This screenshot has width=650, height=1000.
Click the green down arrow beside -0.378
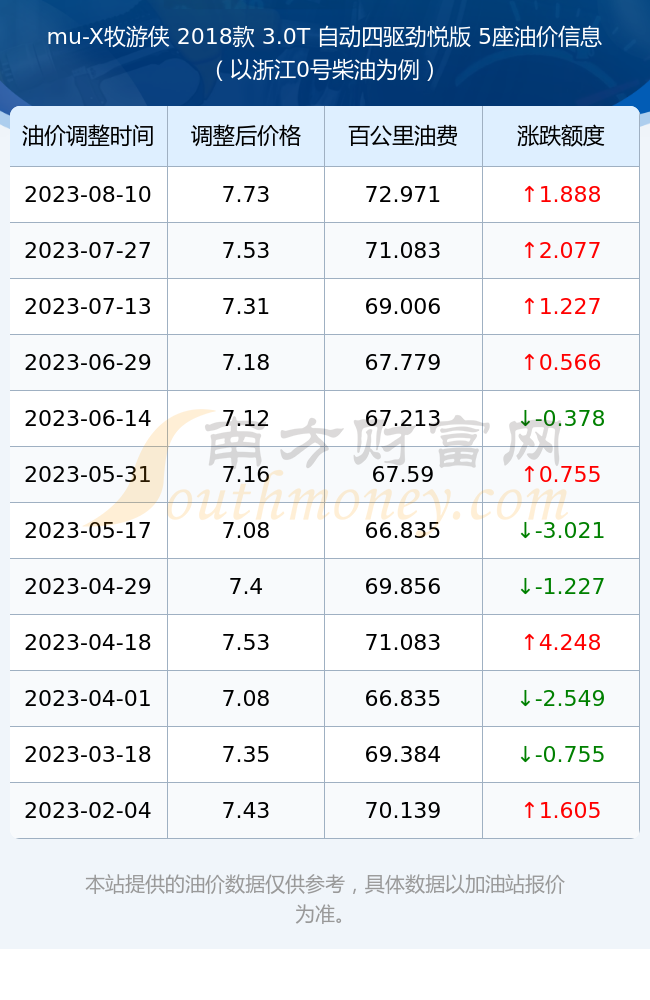pos(525,418)
